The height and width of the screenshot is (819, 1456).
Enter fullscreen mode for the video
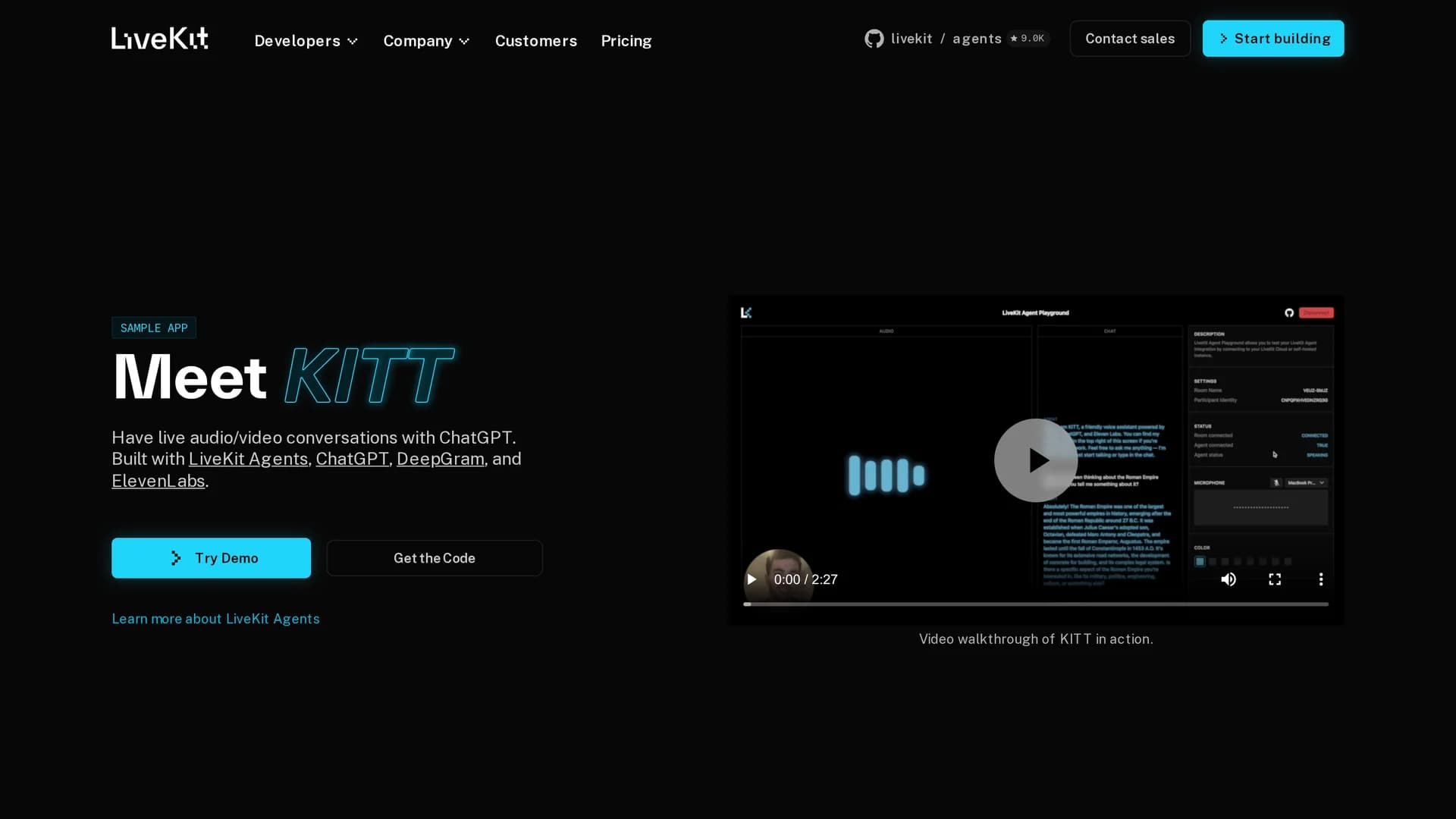tap(1275, 579)
